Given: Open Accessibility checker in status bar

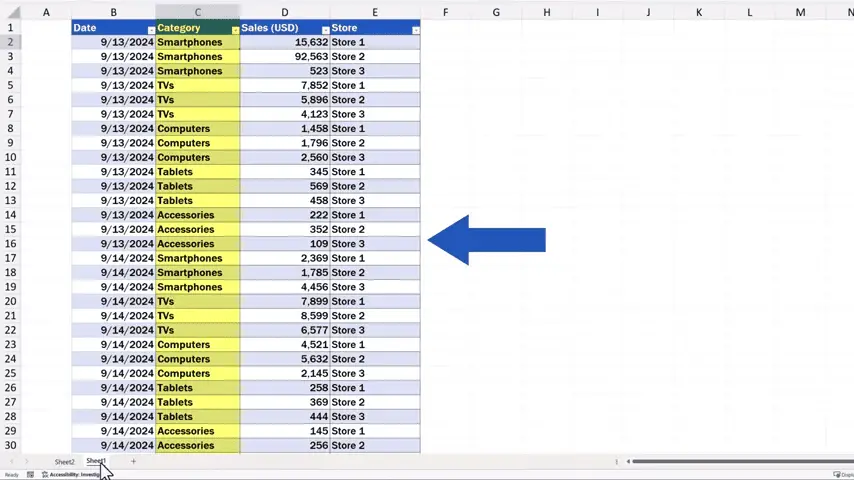Looking at the screenshot, I should tap(72, 475).
